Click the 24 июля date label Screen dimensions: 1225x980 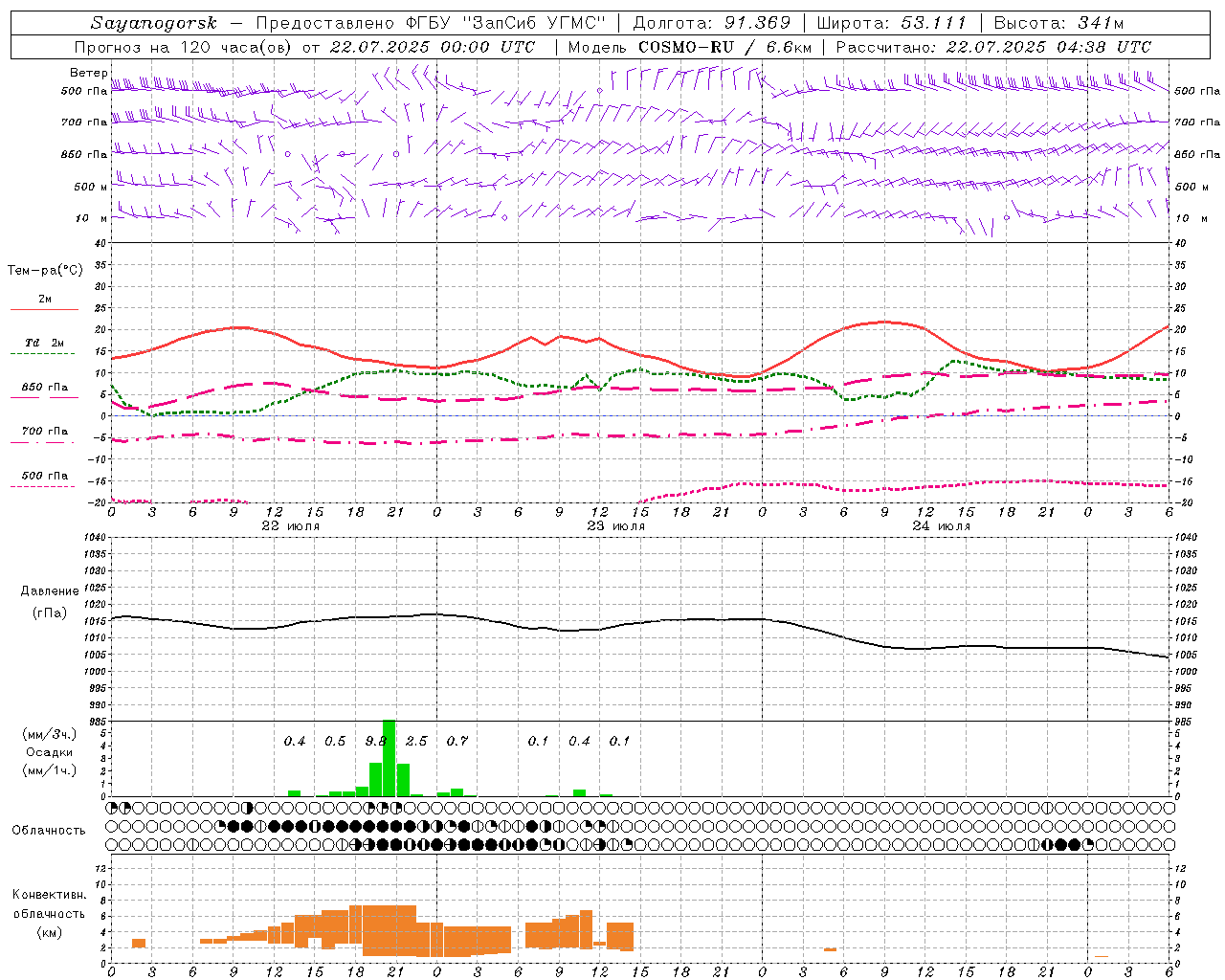tap(941, 525)
